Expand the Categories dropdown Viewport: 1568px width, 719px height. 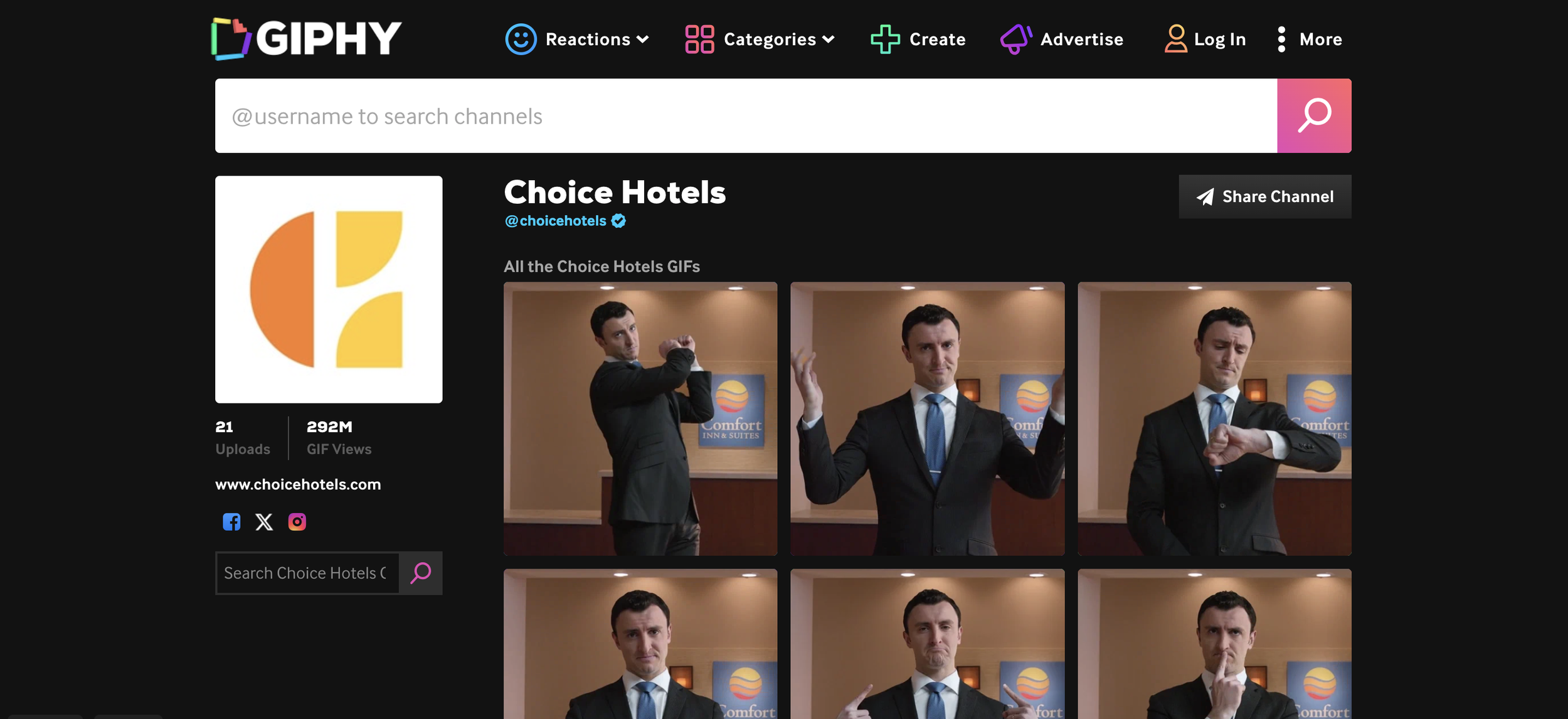(829, 40)
